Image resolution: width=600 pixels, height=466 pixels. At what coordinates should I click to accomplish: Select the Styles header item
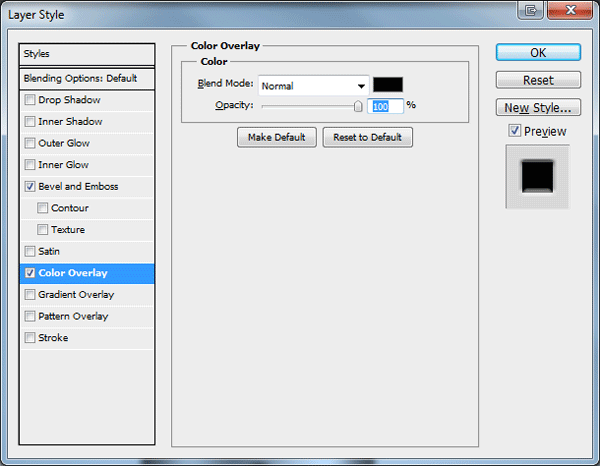[x=87, y=54]
